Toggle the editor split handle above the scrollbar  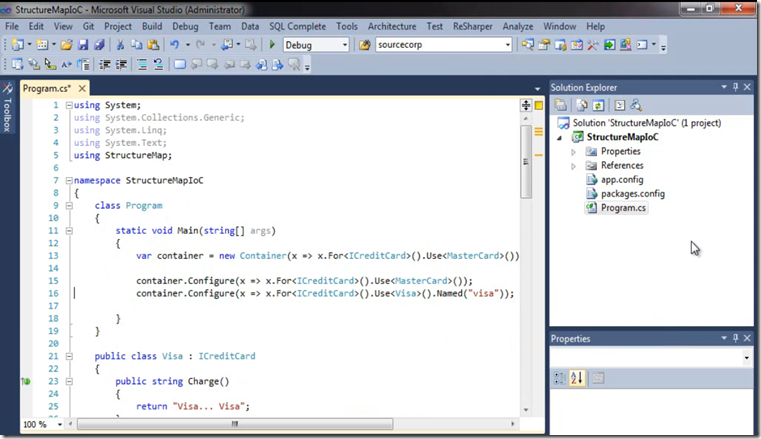coord(526,105)
